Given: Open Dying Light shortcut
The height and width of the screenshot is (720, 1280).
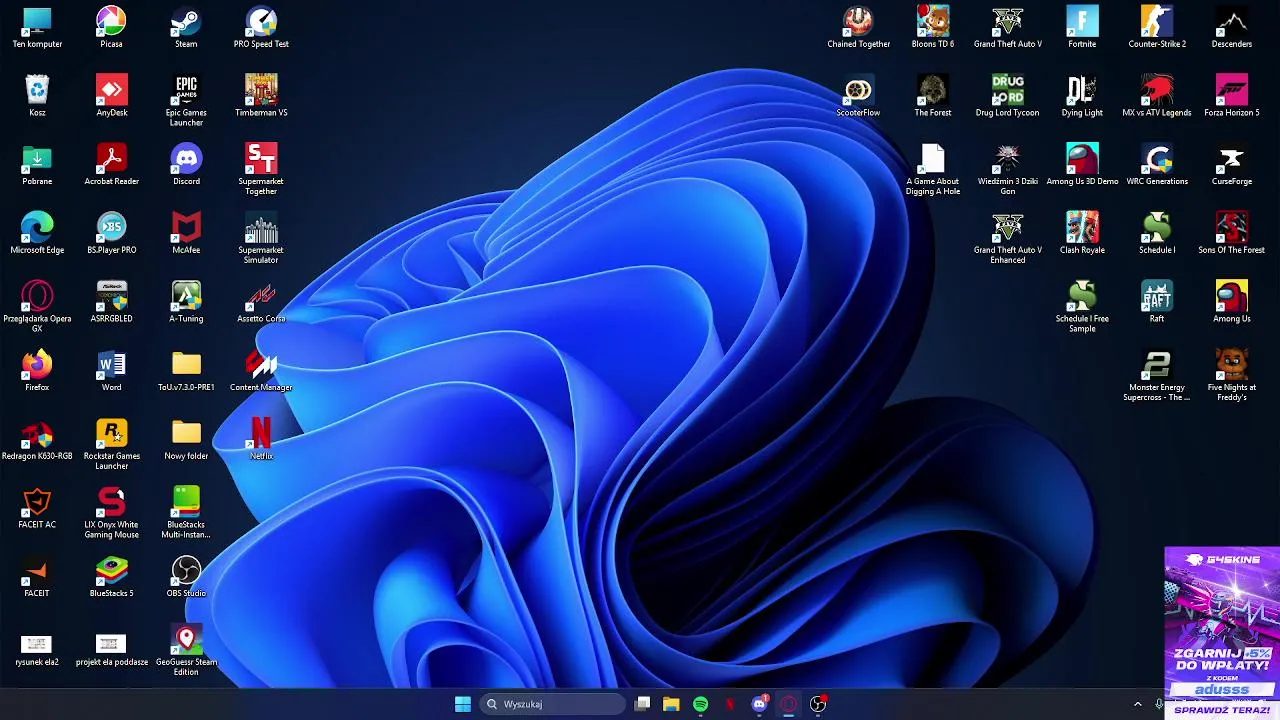Looking at the screenshot, I should 1082,96.
